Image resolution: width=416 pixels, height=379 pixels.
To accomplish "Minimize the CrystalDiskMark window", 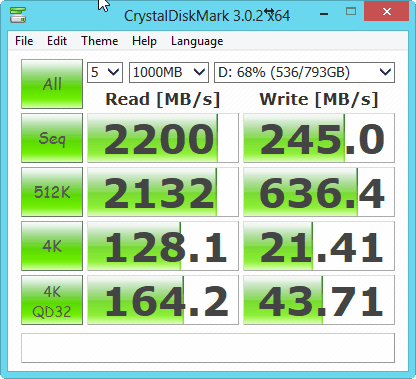I will point(324,13).
